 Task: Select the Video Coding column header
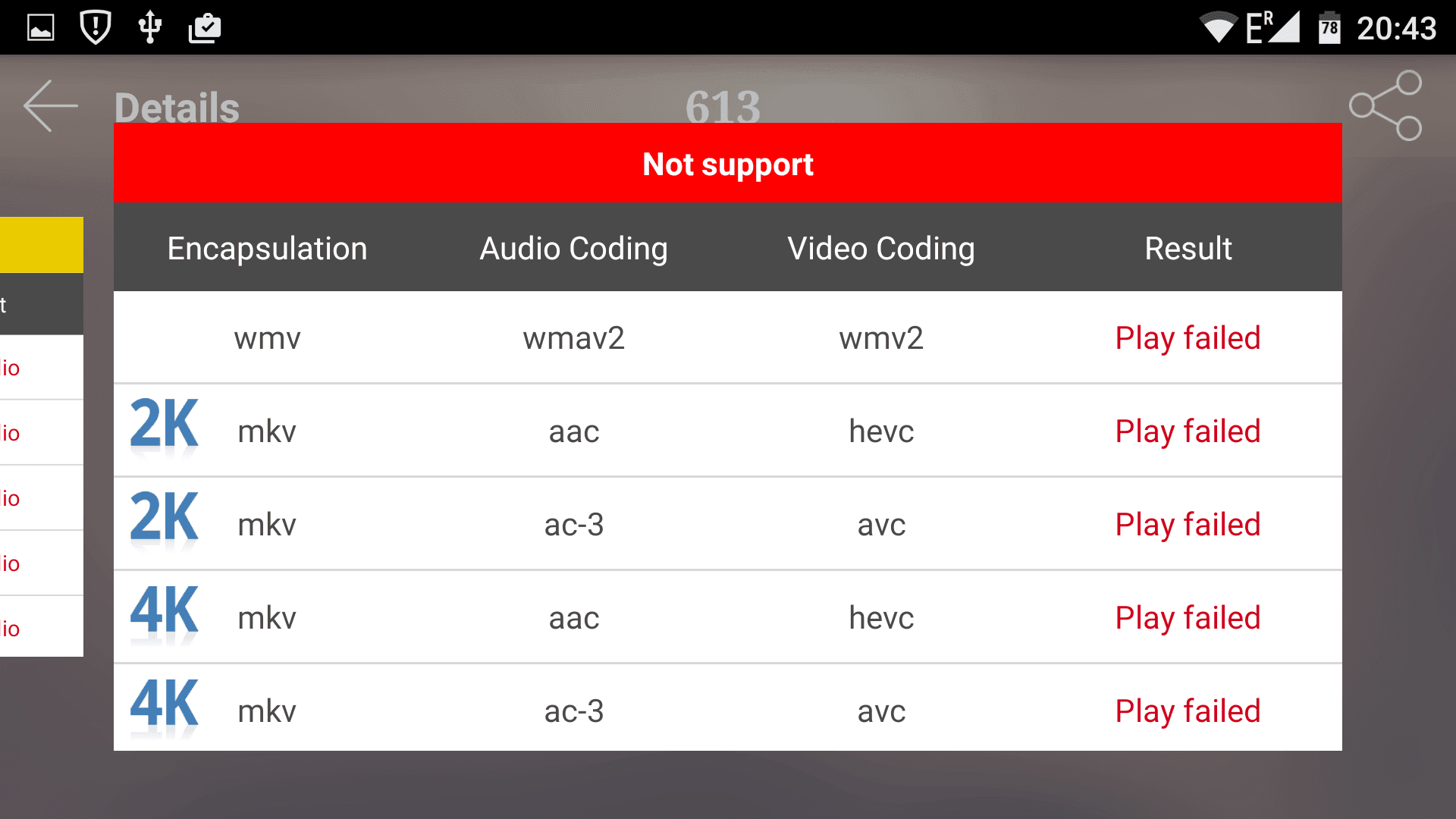click(881, 249)
